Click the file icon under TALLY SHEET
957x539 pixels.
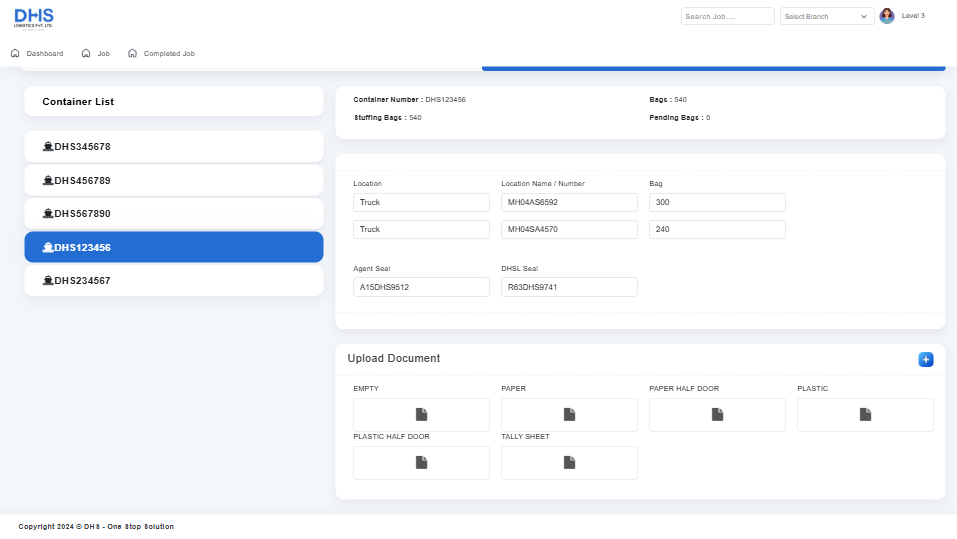pyautogui.click(x=569, y=463)
